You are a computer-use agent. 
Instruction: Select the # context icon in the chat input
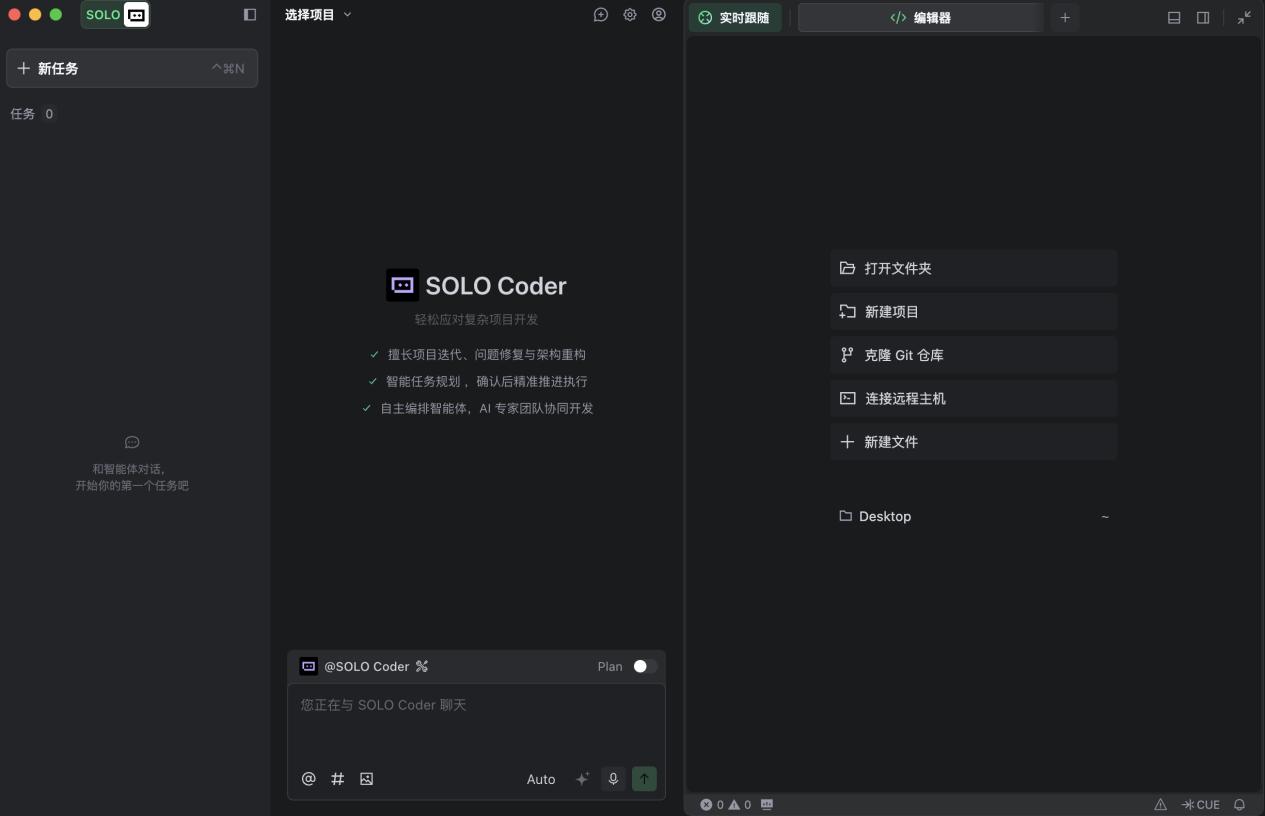click(x=337, y=779)
